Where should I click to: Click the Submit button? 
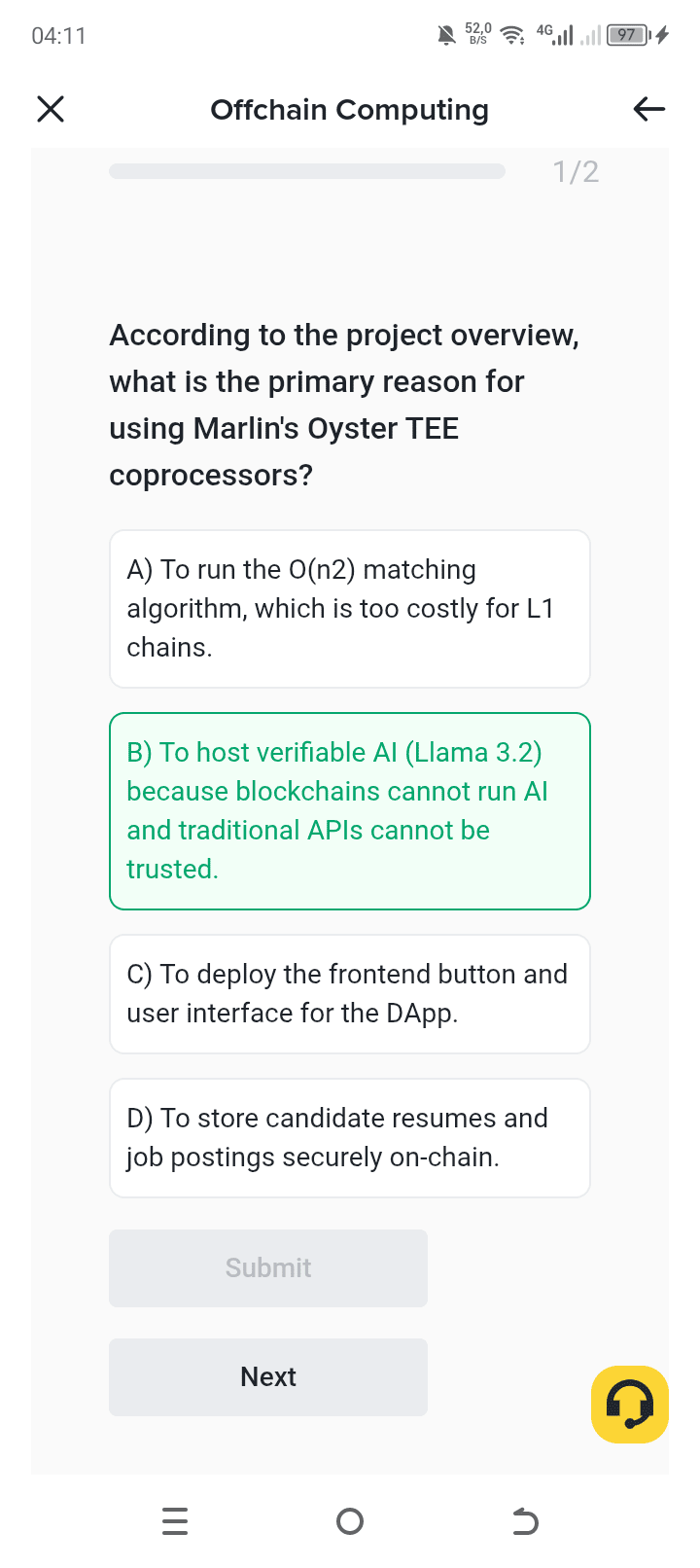(268, 1268)
